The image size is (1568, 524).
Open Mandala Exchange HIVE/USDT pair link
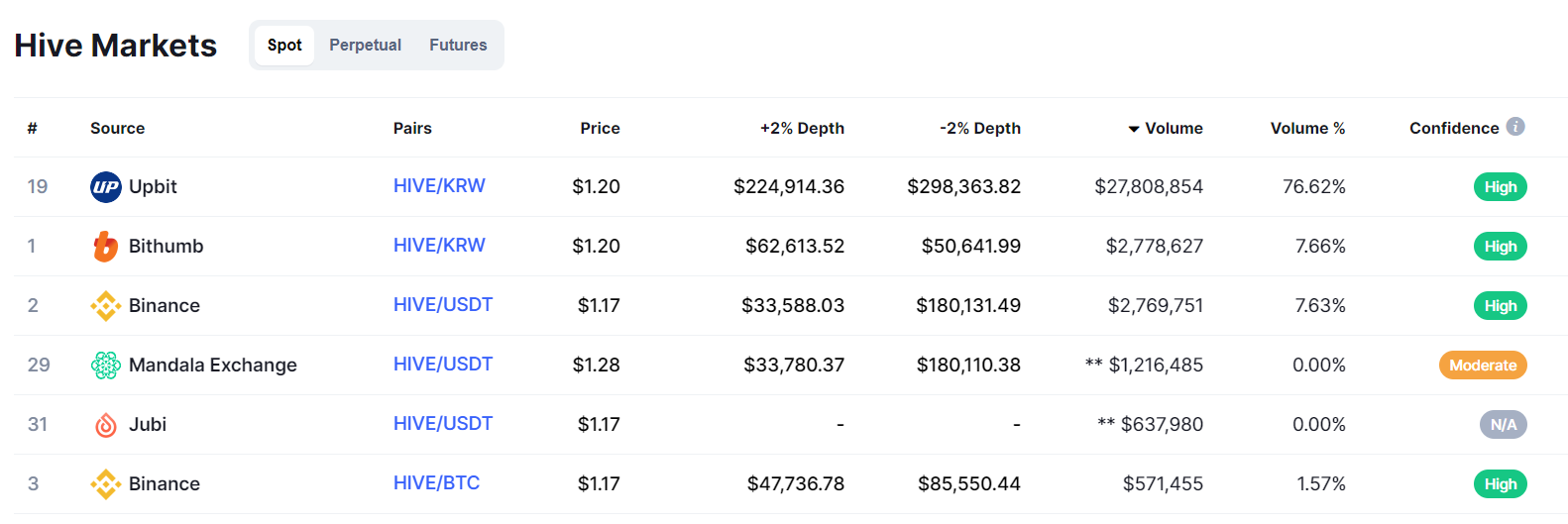[443, 365]
